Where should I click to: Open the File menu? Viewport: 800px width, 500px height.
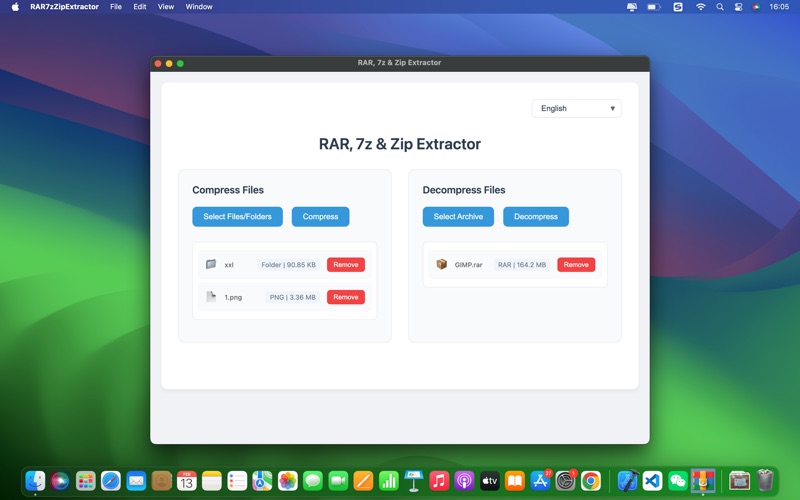click(116, 7)
